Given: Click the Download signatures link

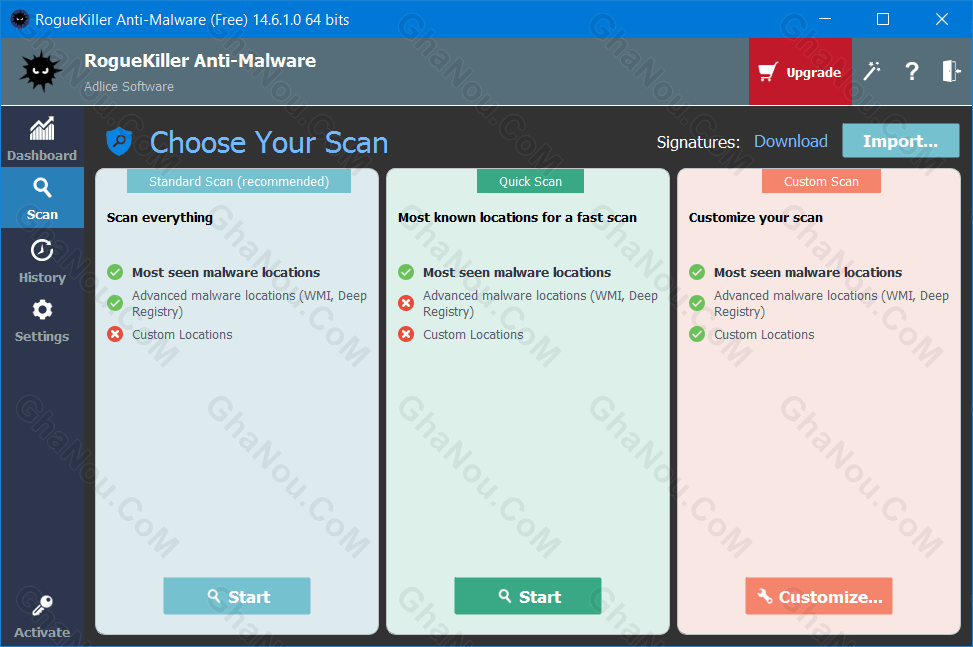Looking at the screenshot, I should pyautogui.click(x=791, y=141).
